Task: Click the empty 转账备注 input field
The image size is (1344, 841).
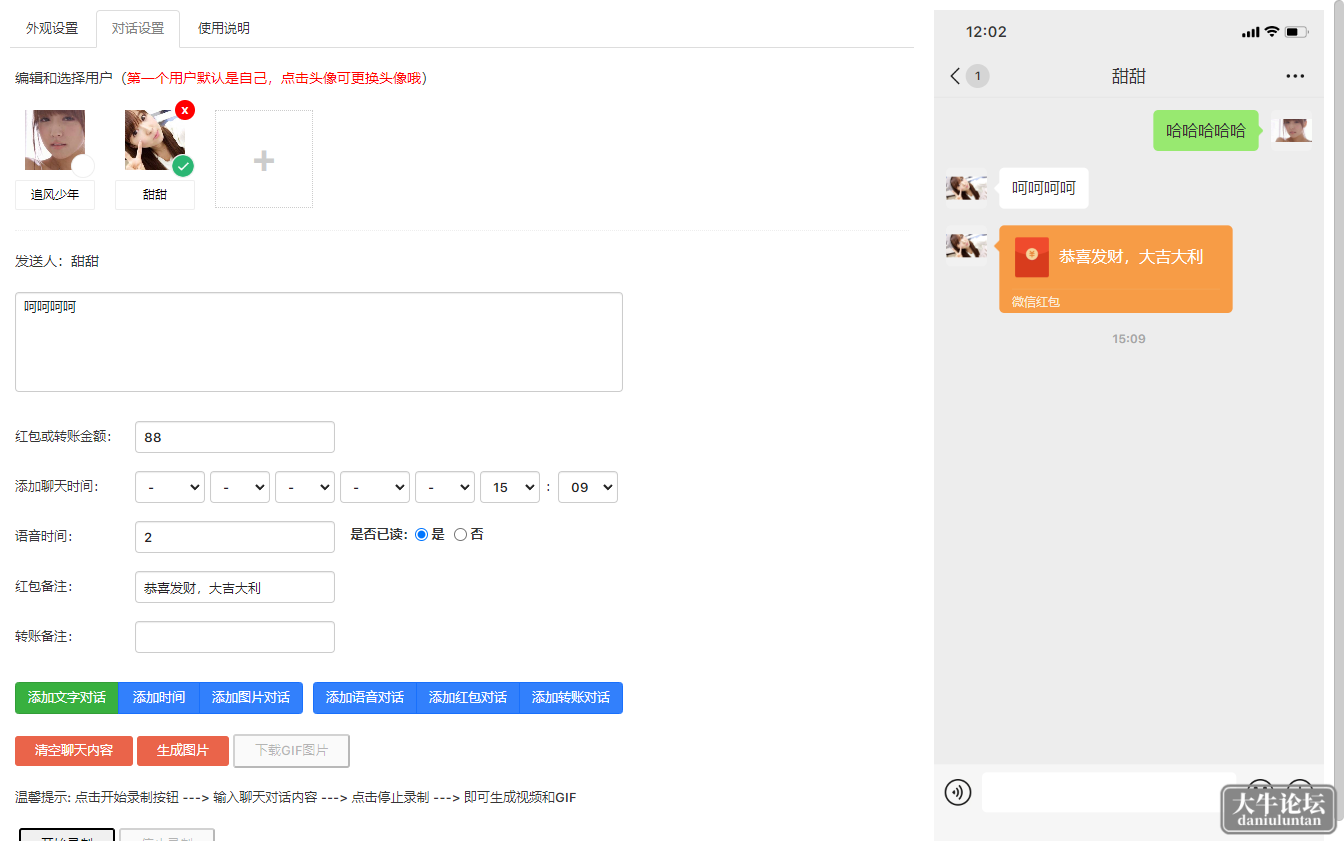Action: pyautogui.click(x=235, y=637)
